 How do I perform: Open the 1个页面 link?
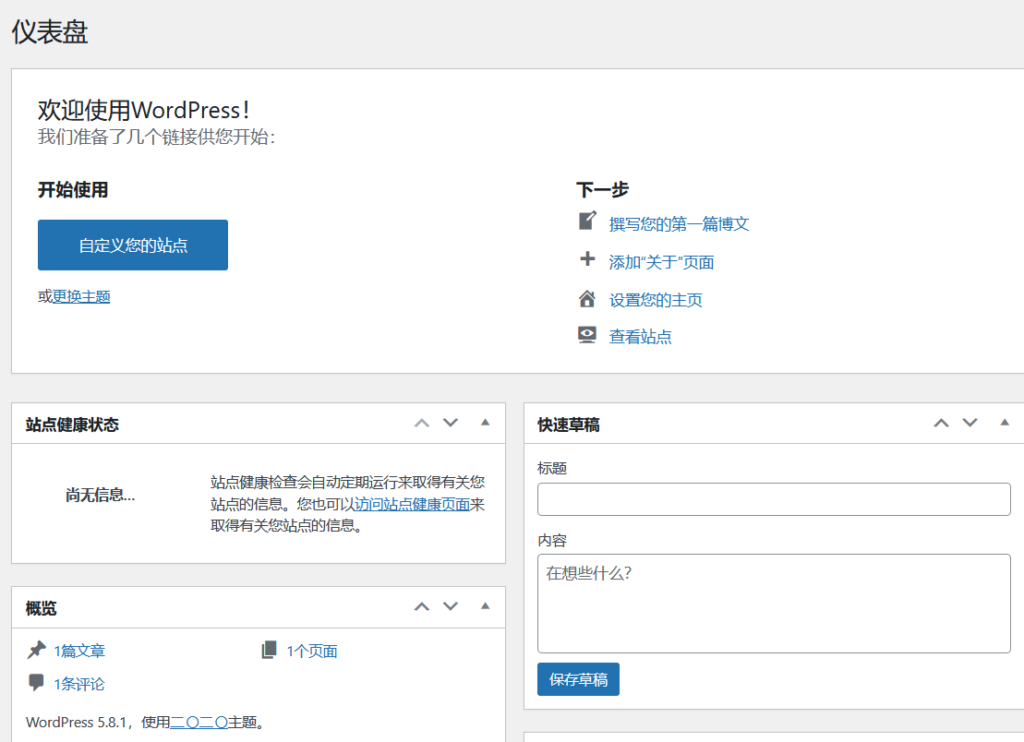tap(312, 651)
